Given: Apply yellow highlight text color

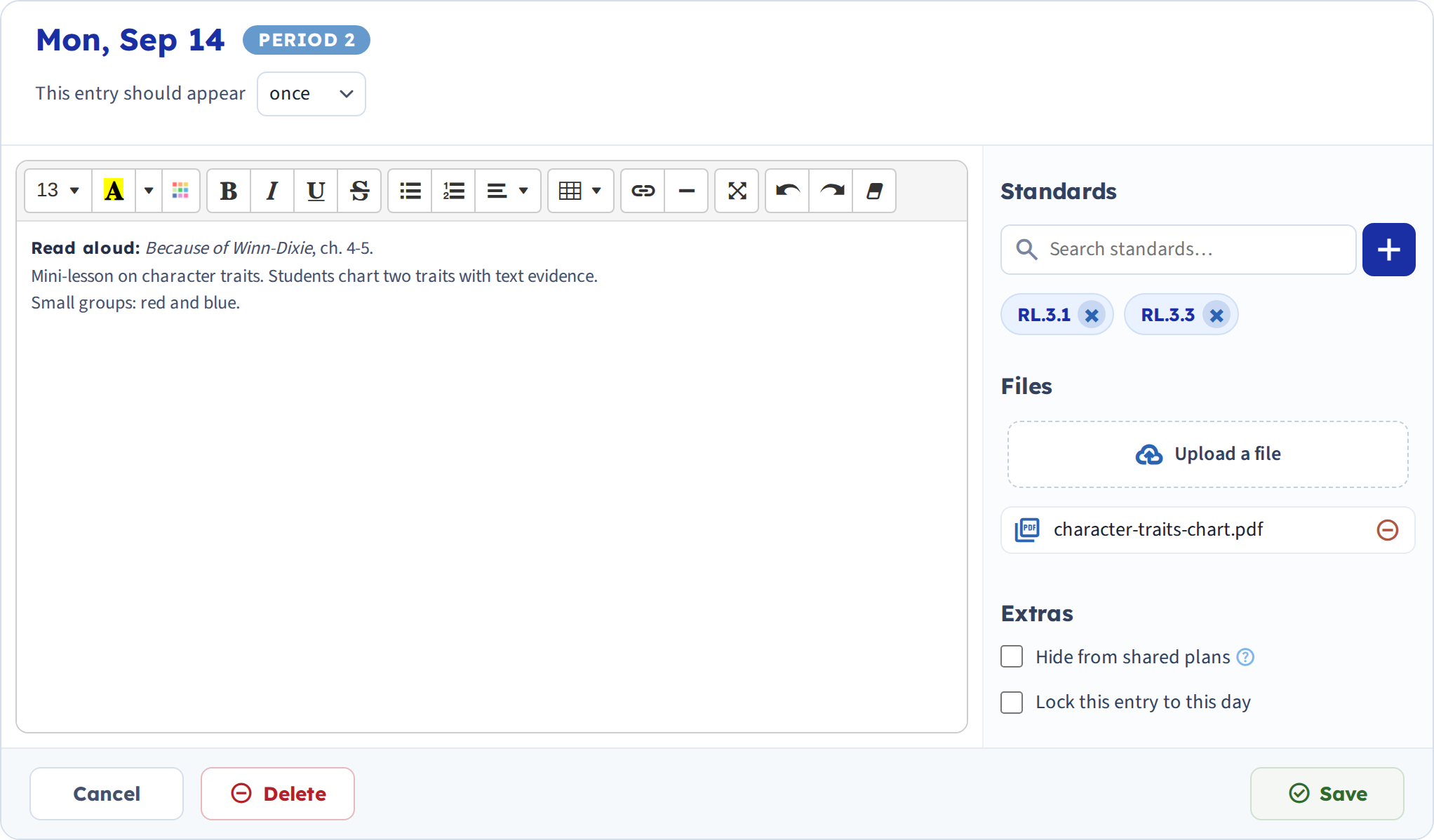Looking at the screenshot, I should coord(114,191).
